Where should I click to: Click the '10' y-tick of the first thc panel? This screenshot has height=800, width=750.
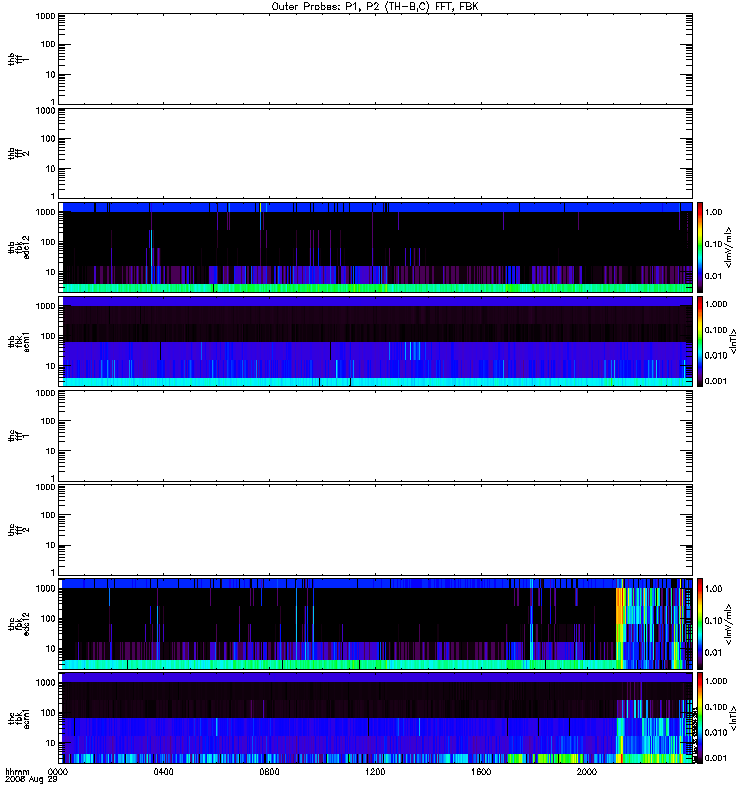pos(51,451)
